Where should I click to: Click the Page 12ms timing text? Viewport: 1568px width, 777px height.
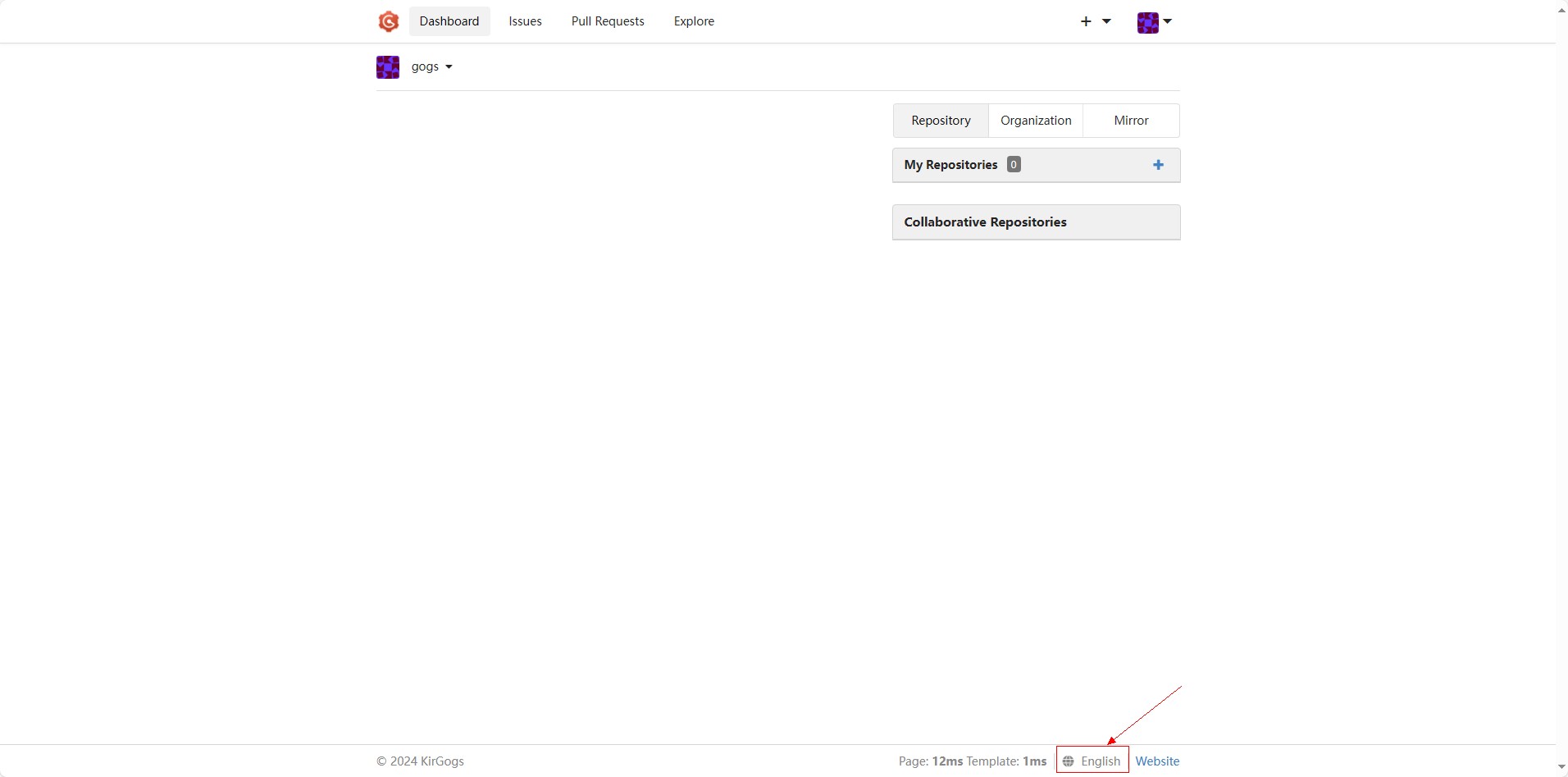(931, 761)
